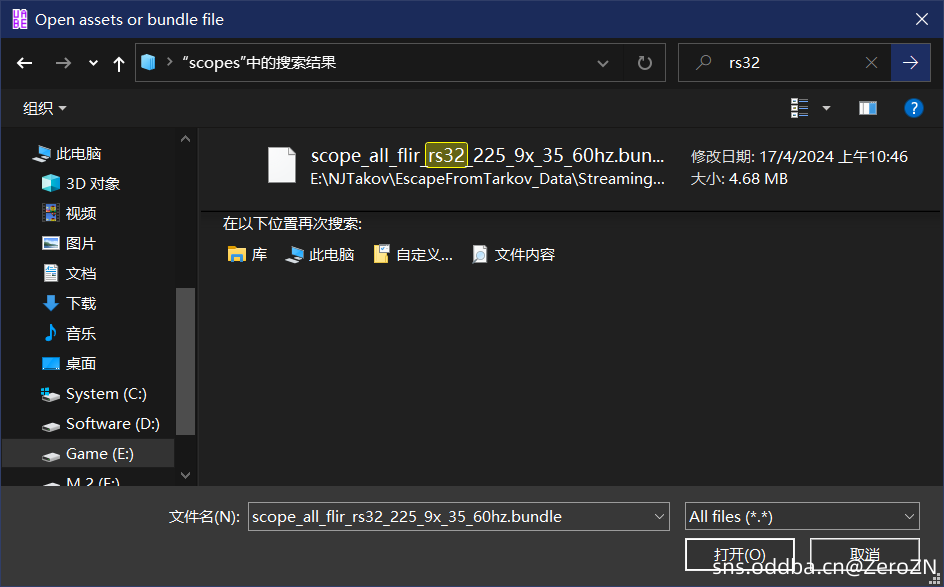The image size is (944, 587).
Task: Click the 打开(O) open button
Action: pos(739,554)
